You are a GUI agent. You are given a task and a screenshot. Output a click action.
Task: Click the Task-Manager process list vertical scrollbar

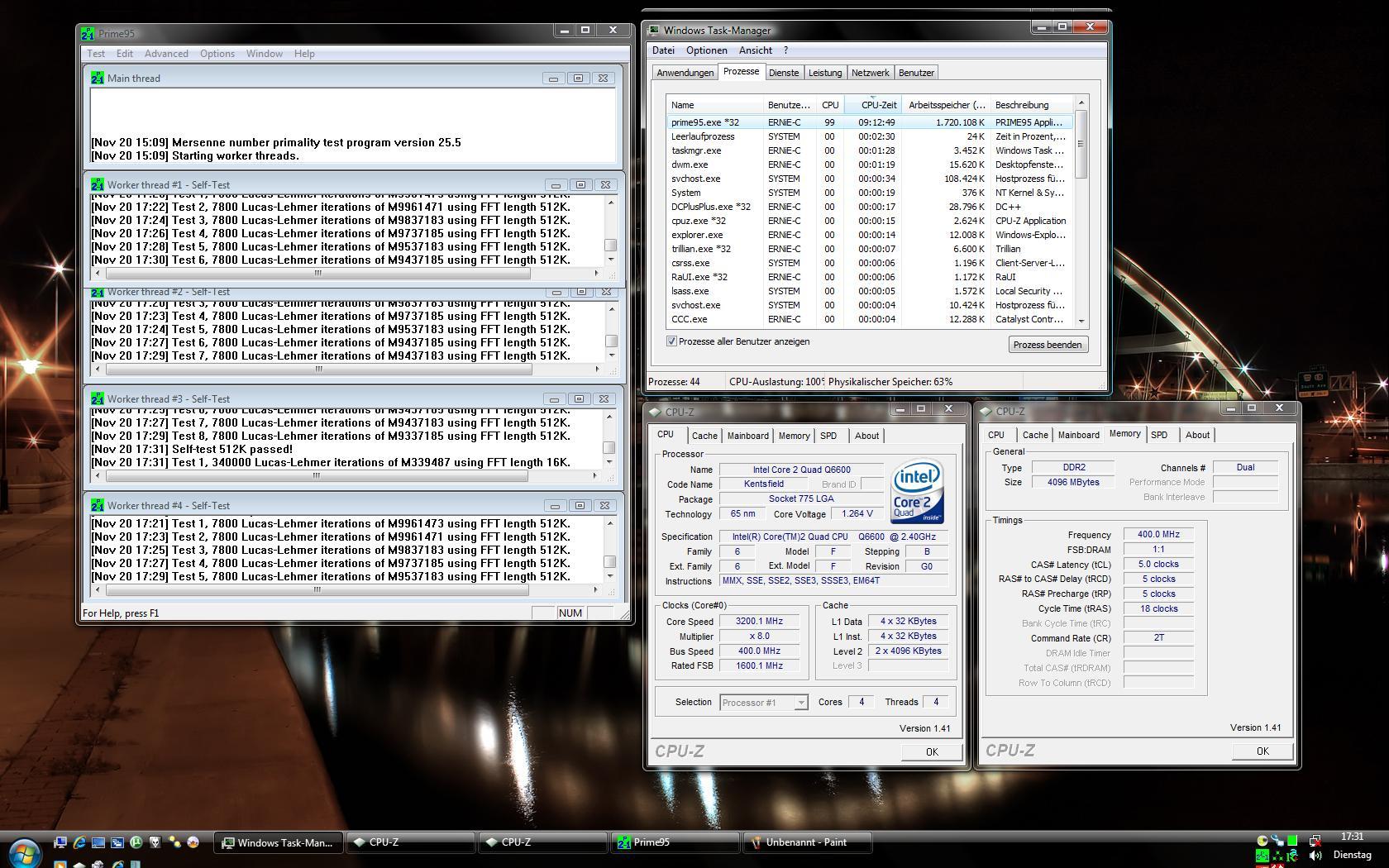pyautogui.click(x=1081, y=212)
